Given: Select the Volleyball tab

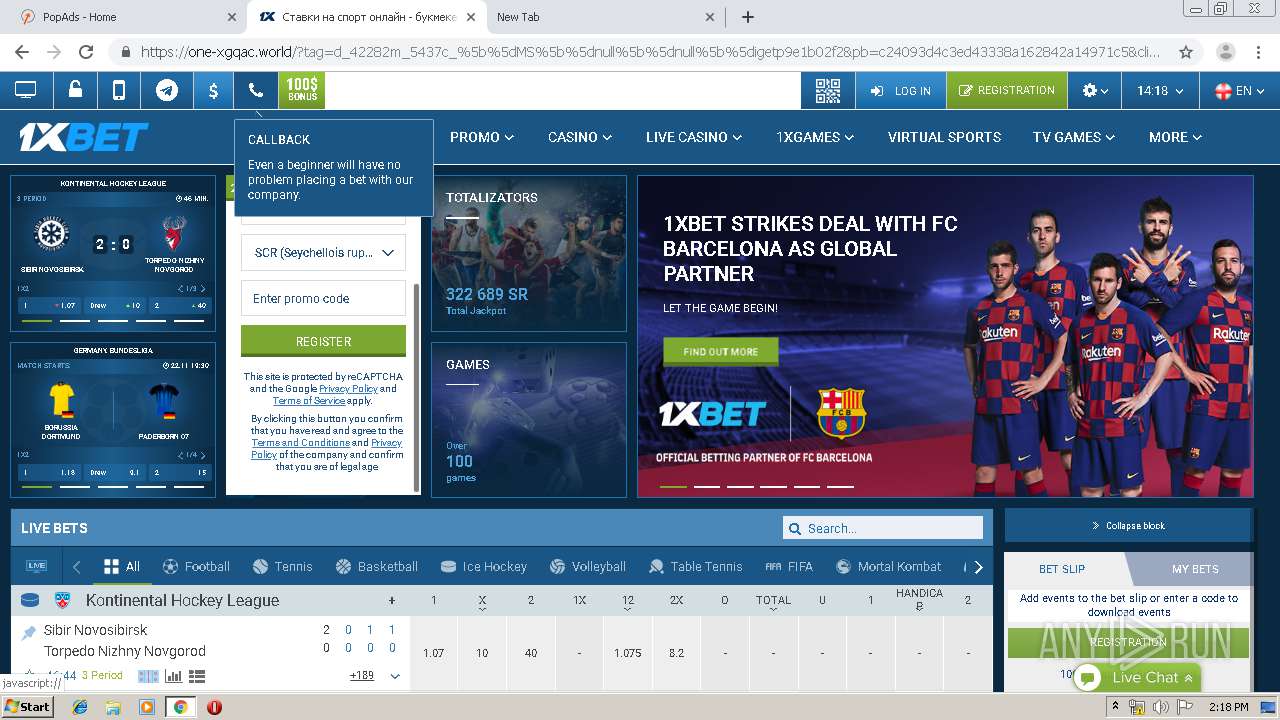Looking at the screenshot, I should point(588,566).
